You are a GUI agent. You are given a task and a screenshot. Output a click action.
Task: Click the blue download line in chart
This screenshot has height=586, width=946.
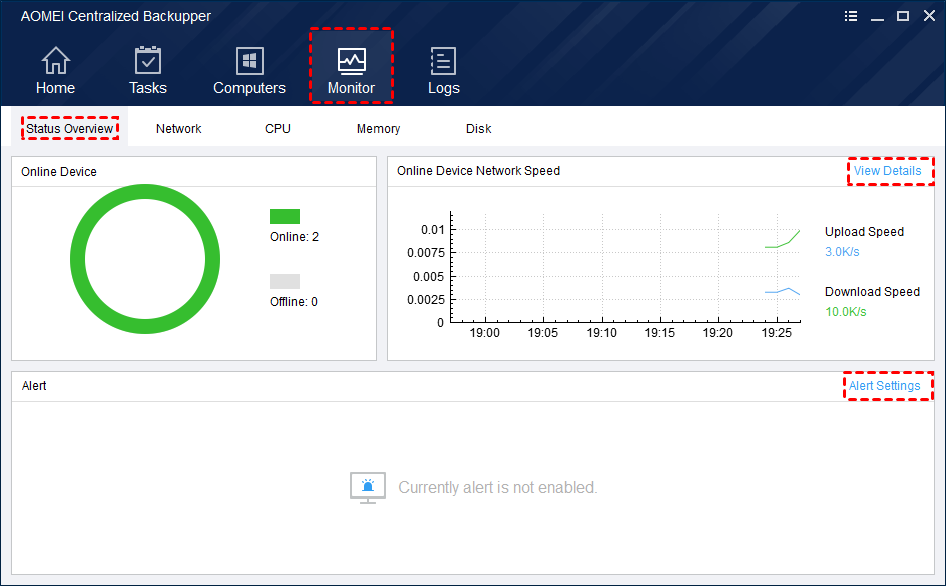pos(783,291)
